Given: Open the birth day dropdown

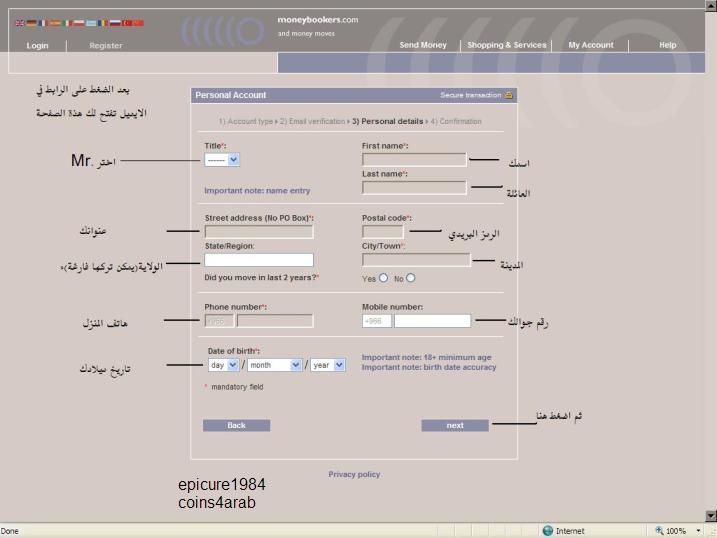Looking at the screenshot, I should [x=223, y=365].
